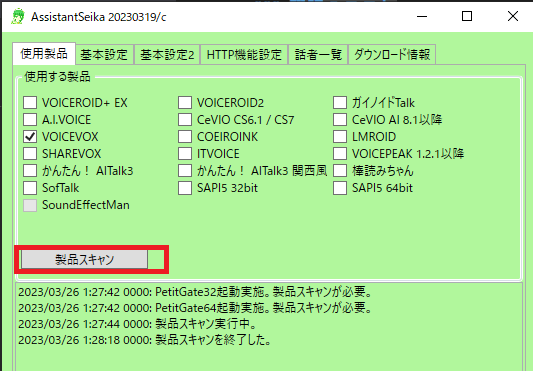The width and height of the screenshot is (533, 371).
Task: Enable the LMROID checkbox
Action: click(340, 136)
